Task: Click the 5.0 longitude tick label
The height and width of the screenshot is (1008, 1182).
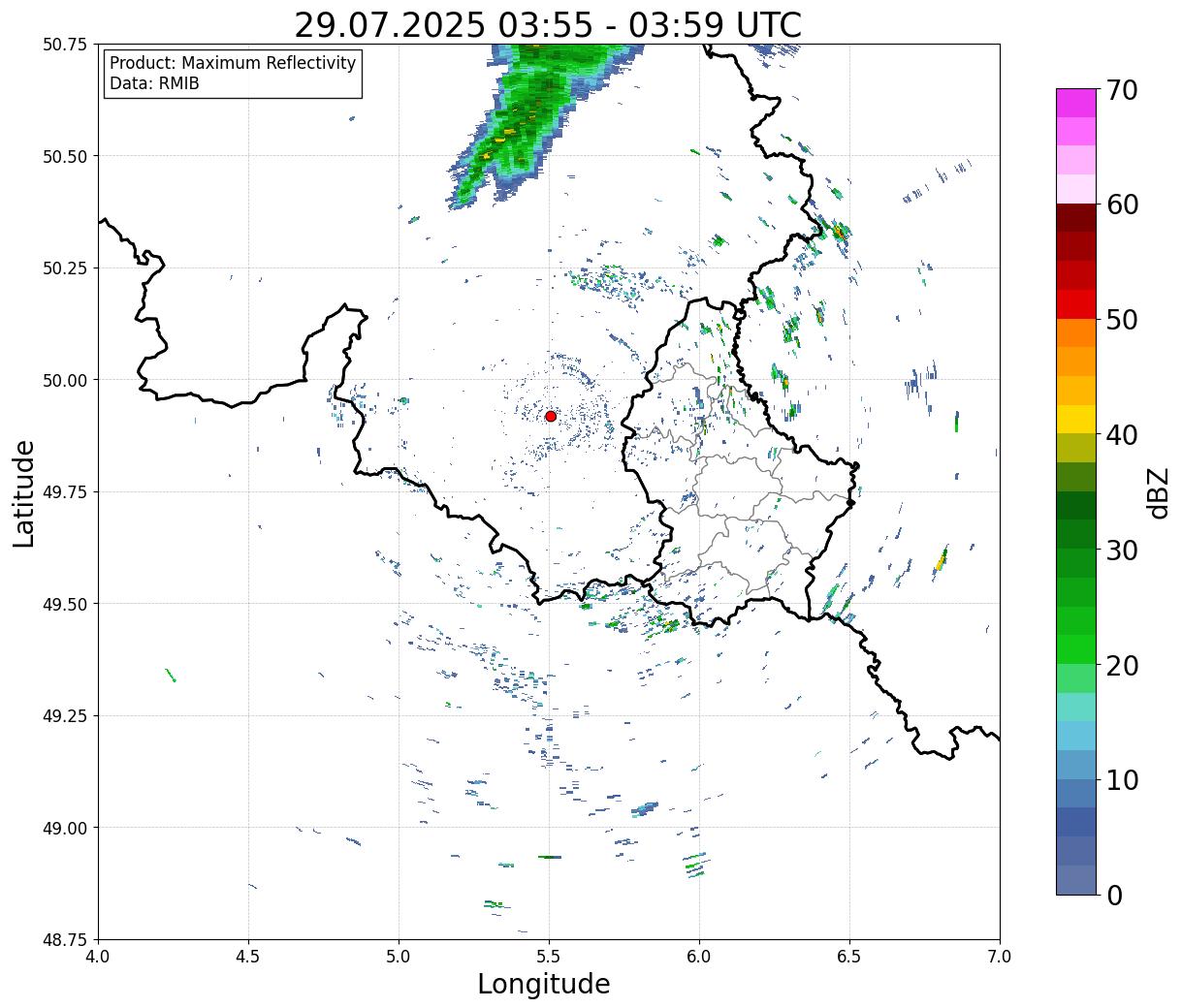Action: 399,956
